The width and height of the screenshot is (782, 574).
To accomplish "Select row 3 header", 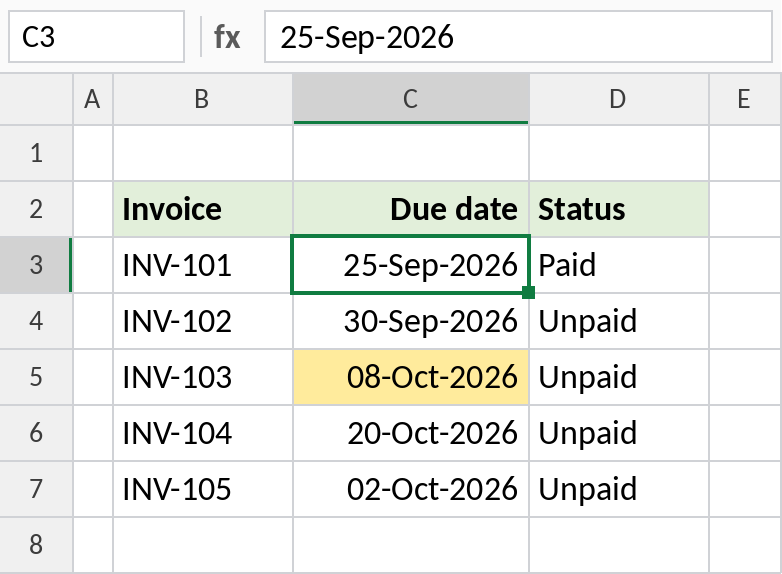I will (36, 265).
